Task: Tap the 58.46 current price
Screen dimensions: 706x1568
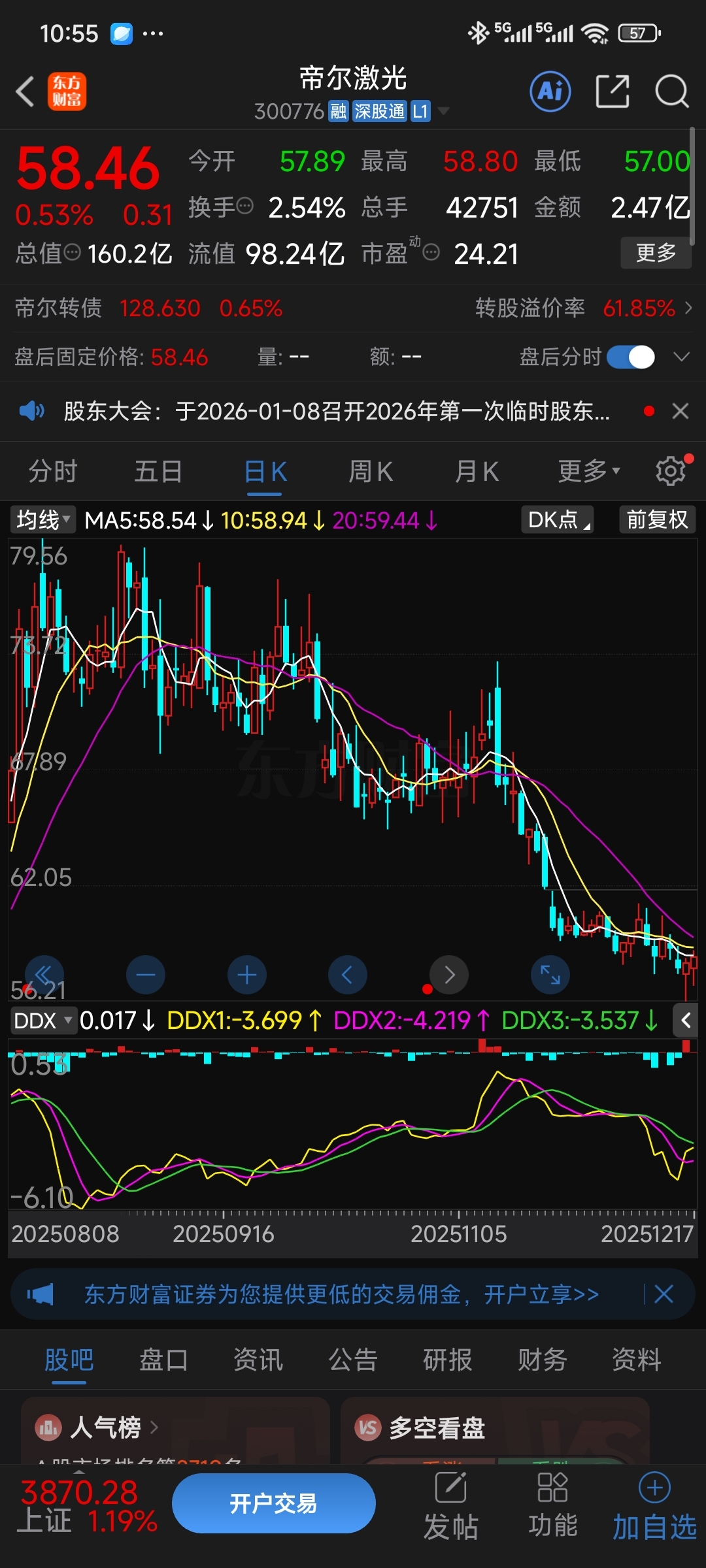Action: pyautogui.click(x=88, y=169)
